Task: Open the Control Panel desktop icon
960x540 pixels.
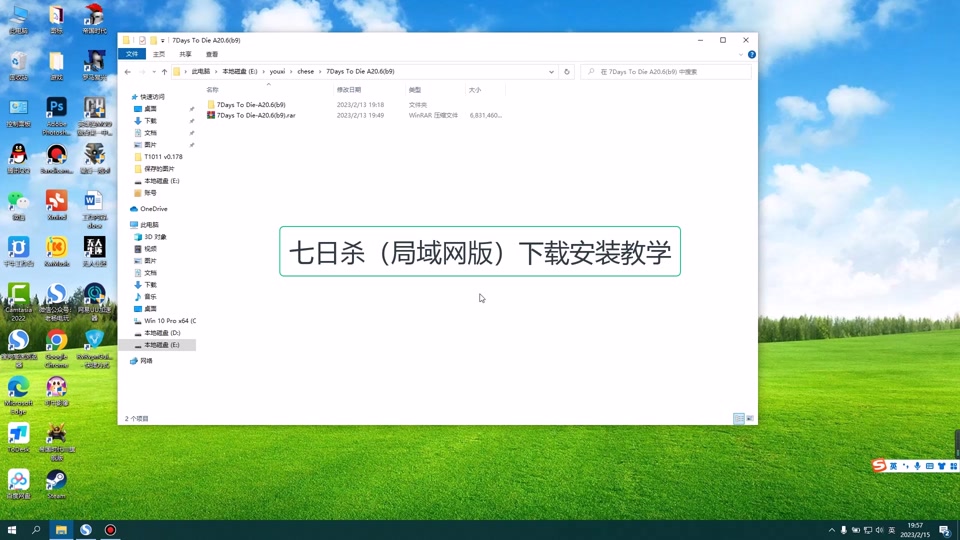Action: pyautogui.click(x=18, y=113)
